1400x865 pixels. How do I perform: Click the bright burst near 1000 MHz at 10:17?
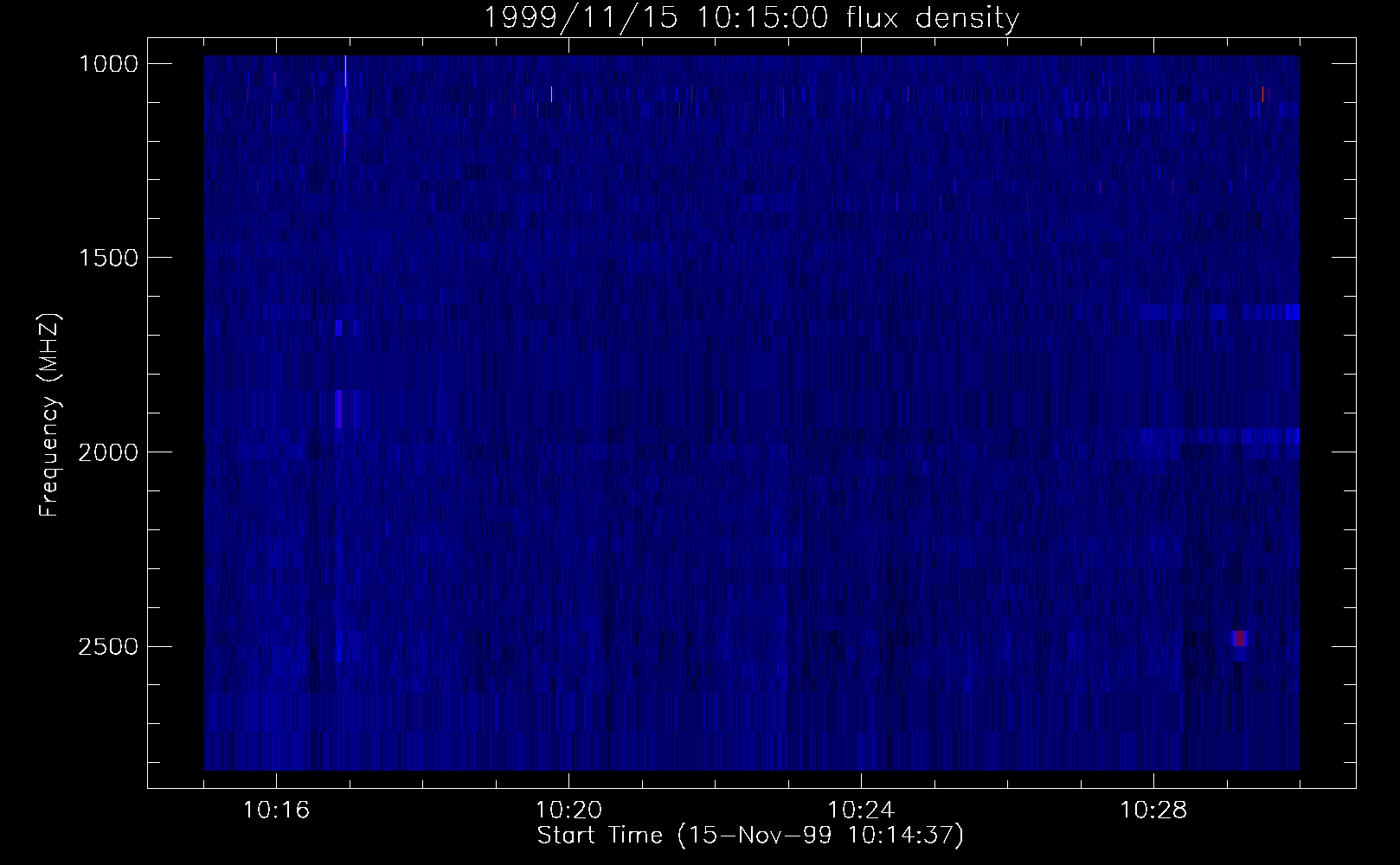pos(345,71)
